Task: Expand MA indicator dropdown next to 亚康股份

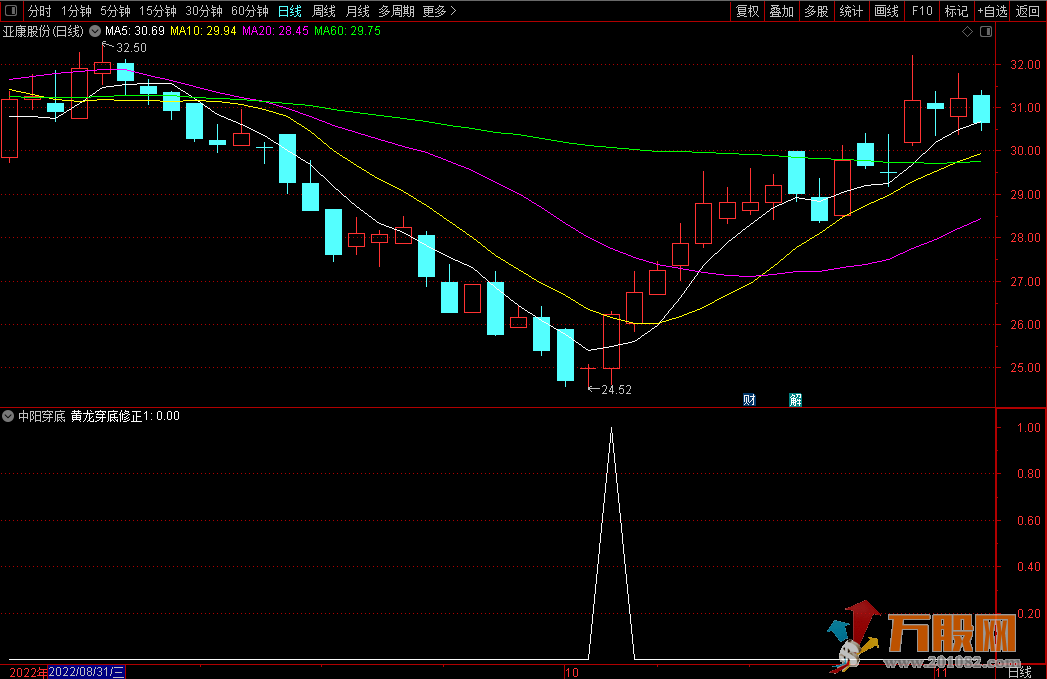Action: coord(95,31)
